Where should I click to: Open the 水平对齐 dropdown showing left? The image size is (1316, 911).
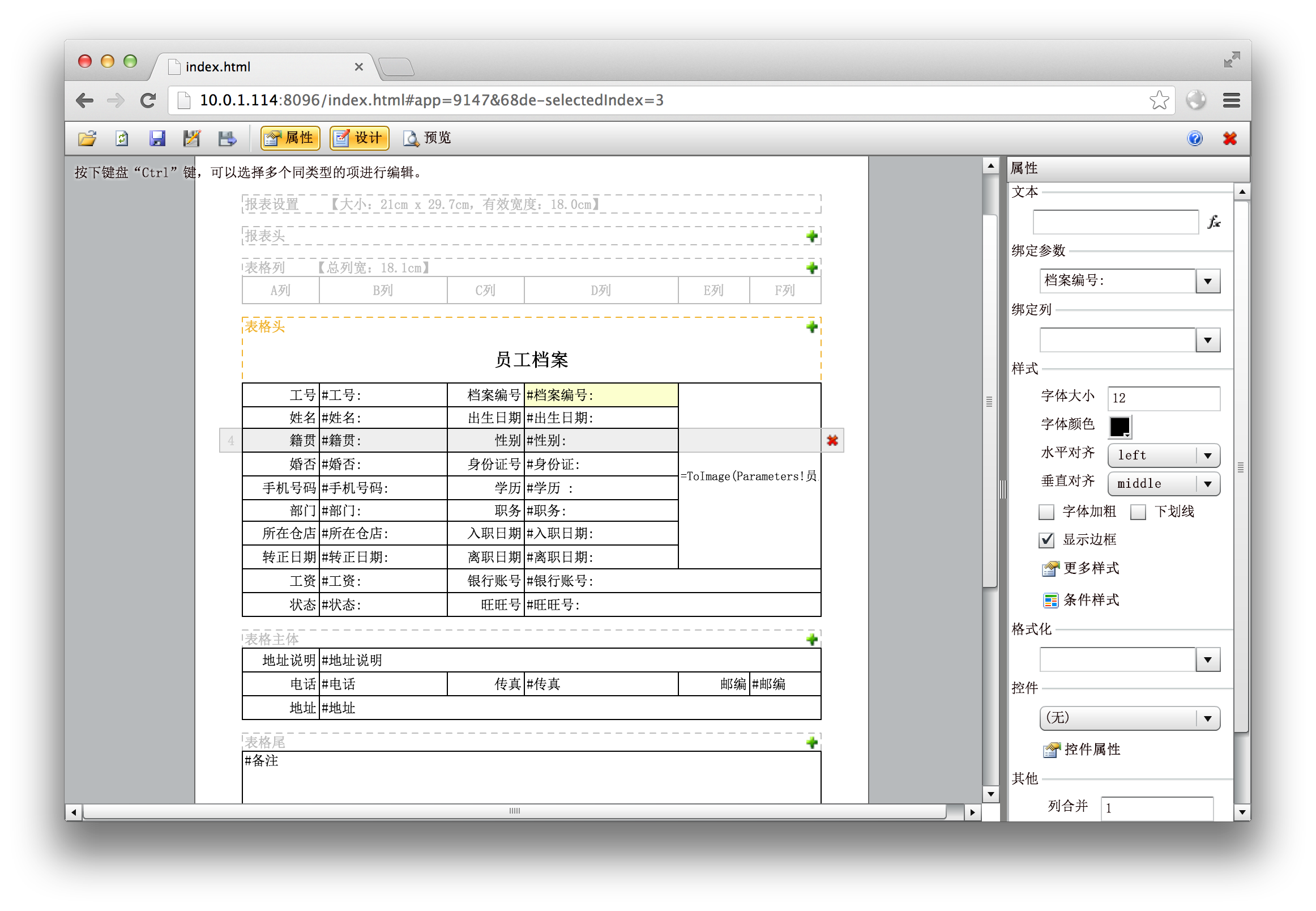point(1163,455)
